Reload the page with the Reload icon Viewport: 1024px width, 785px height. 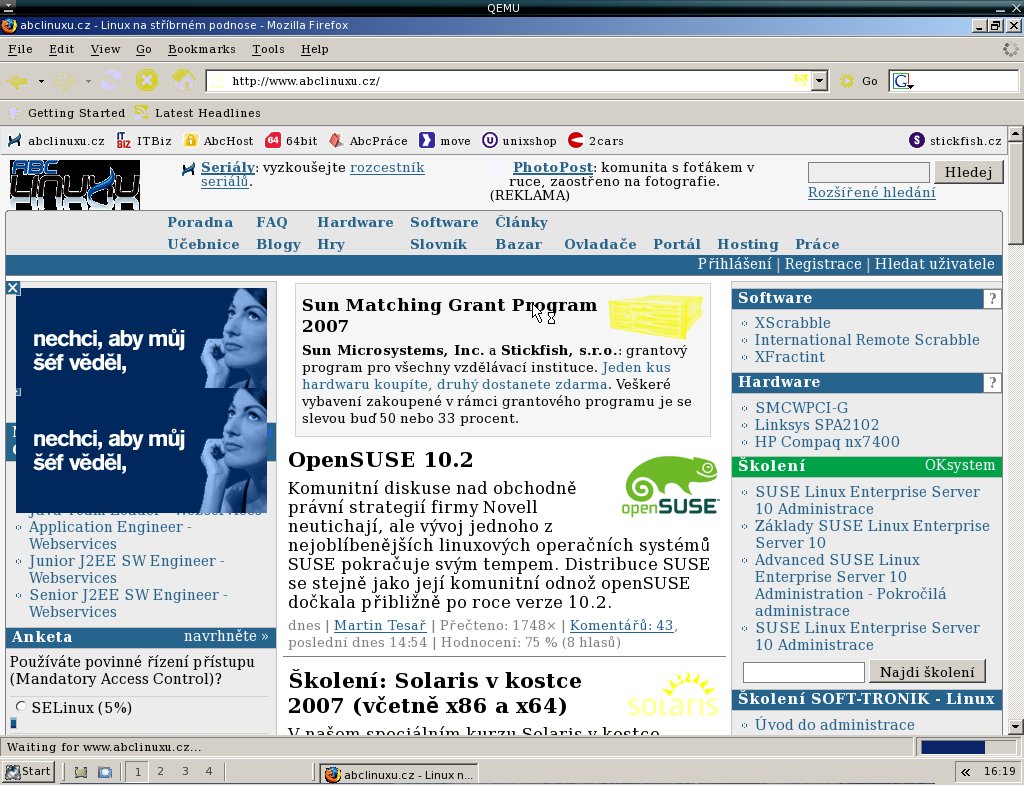(x=111, y=81)
